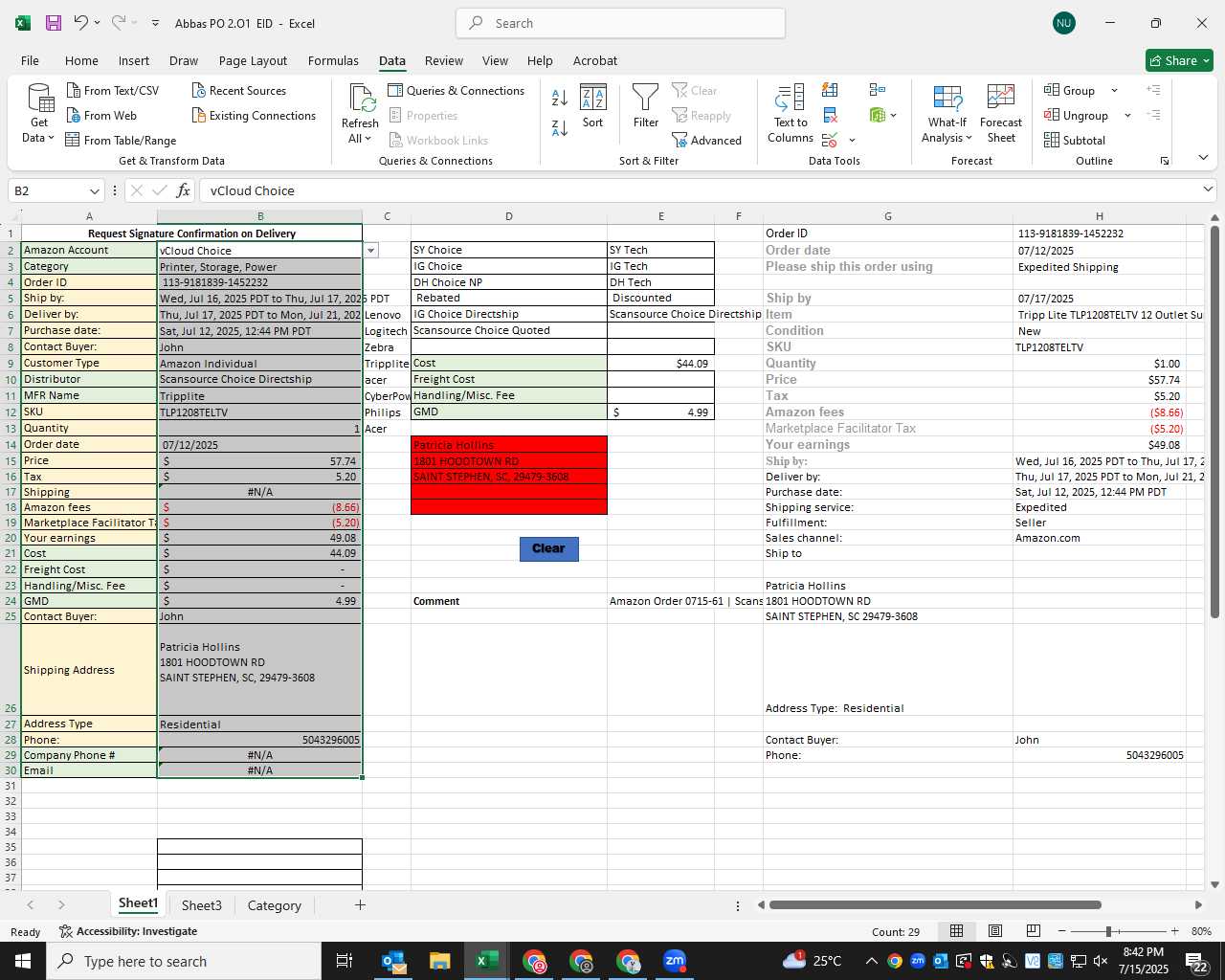Open Queries & Connections pane

point(457,90)
